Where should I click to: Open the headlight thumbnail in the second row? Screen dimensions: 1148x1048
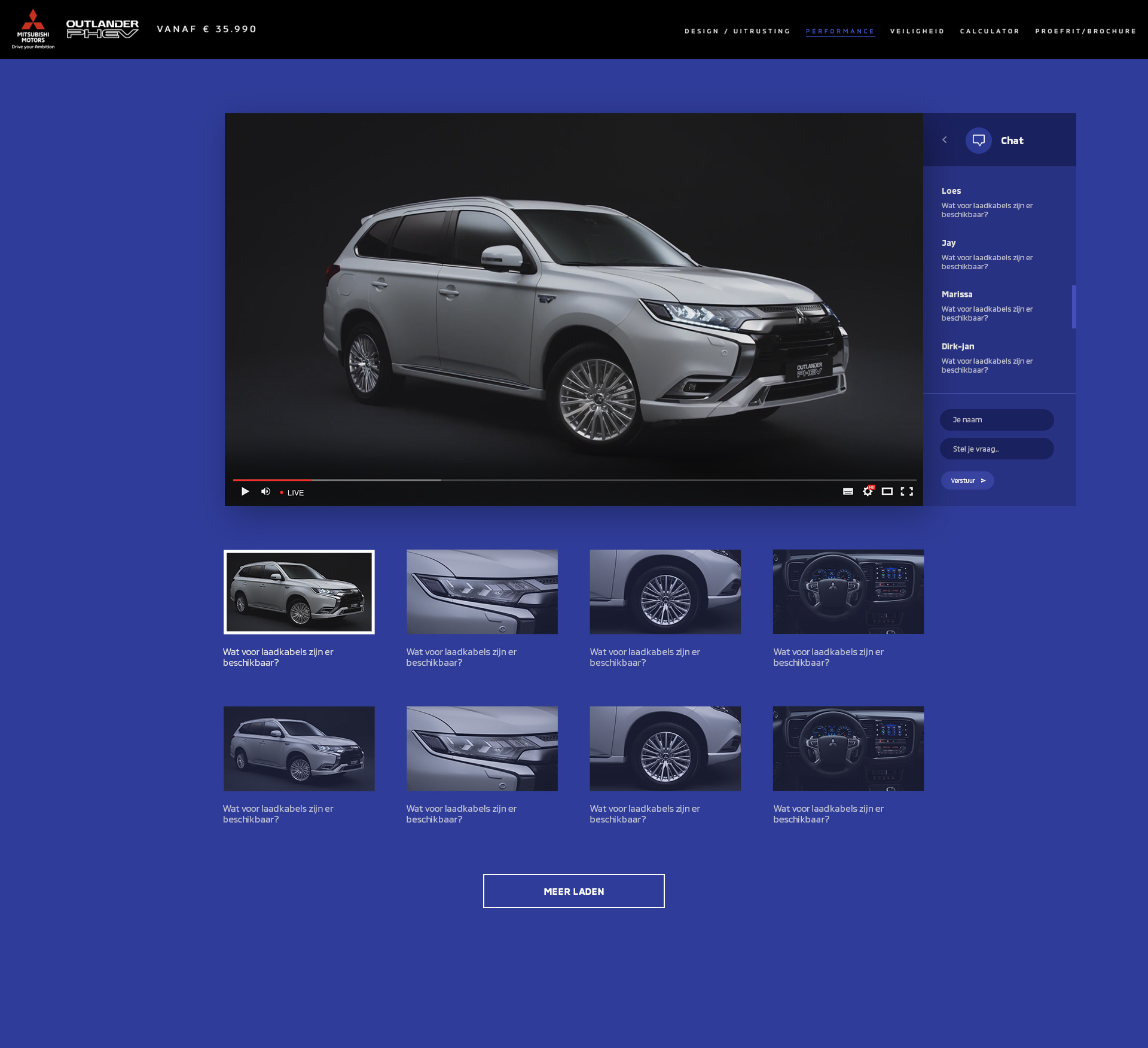(x=482, y=748)
